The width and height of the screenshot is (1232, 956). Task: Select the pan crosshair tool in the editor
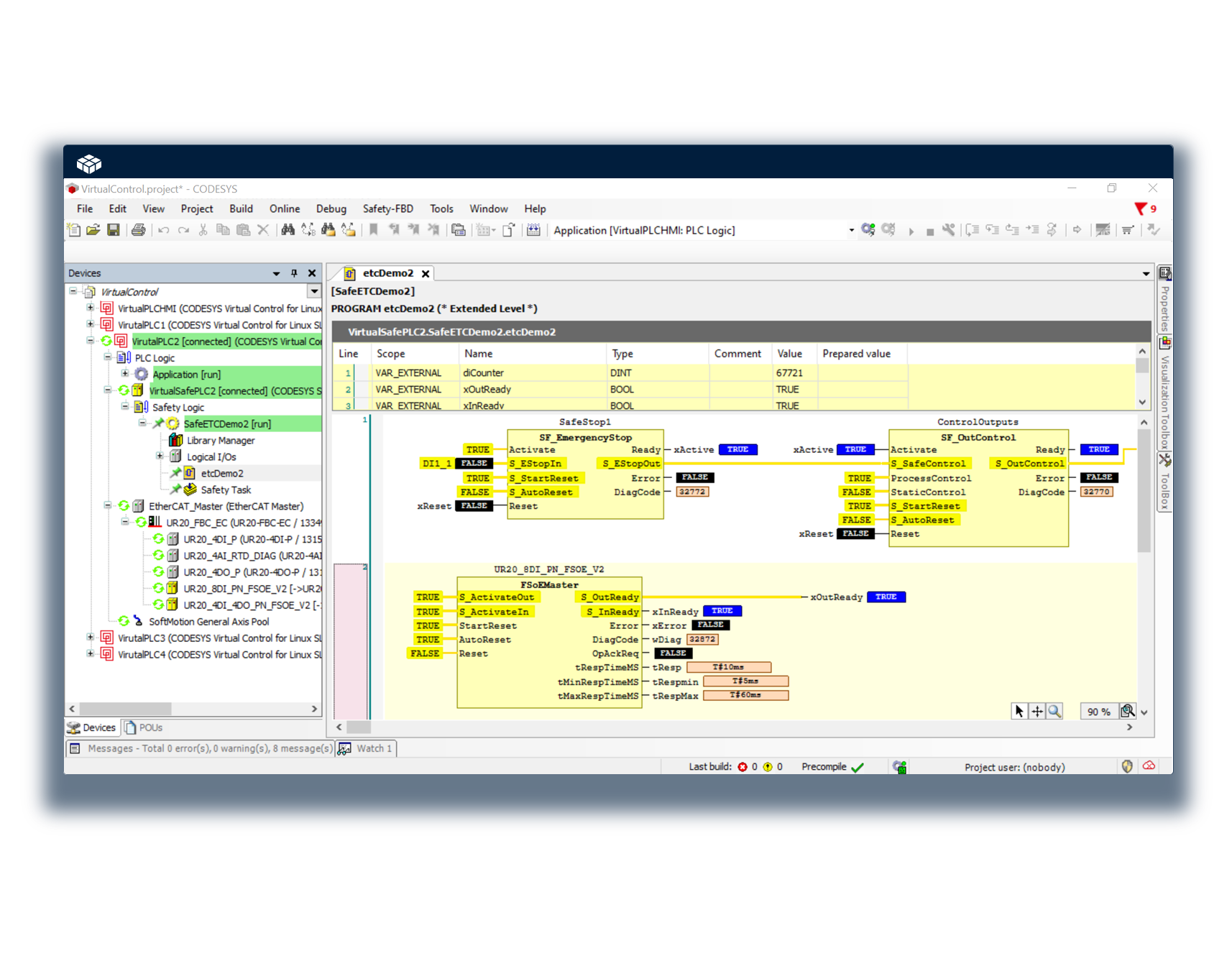[x=1036, y=711]
